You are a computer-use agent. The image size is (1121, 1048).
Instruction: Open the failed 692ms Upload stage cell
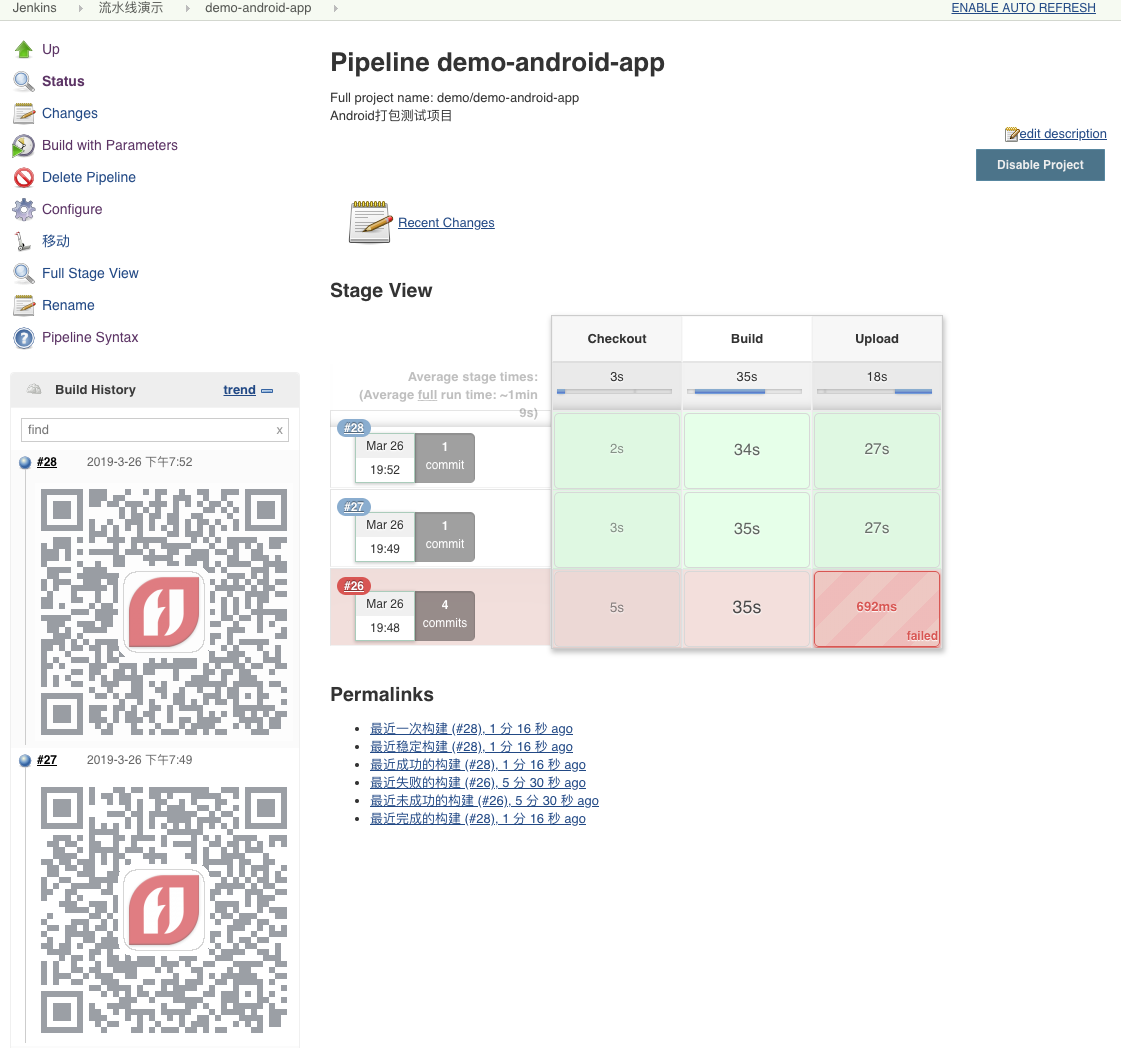[x=876, y=608]
